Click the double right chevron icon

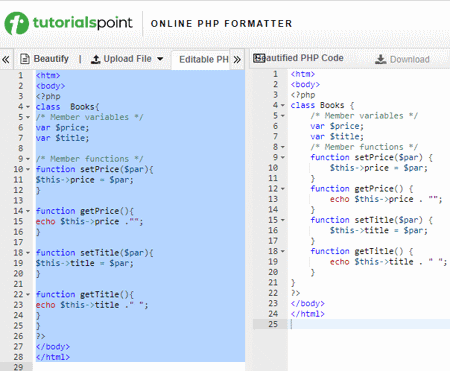(237, 60)
